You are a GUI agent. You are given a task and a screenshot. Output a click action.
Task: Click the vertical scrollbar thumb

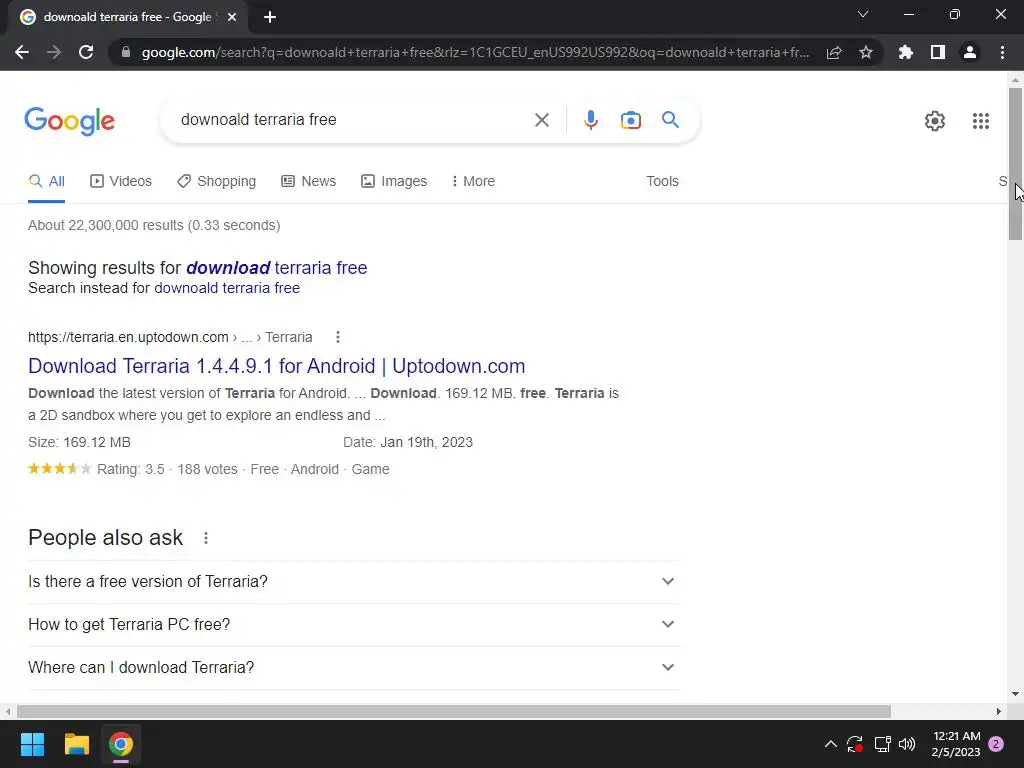(1015, 163)
